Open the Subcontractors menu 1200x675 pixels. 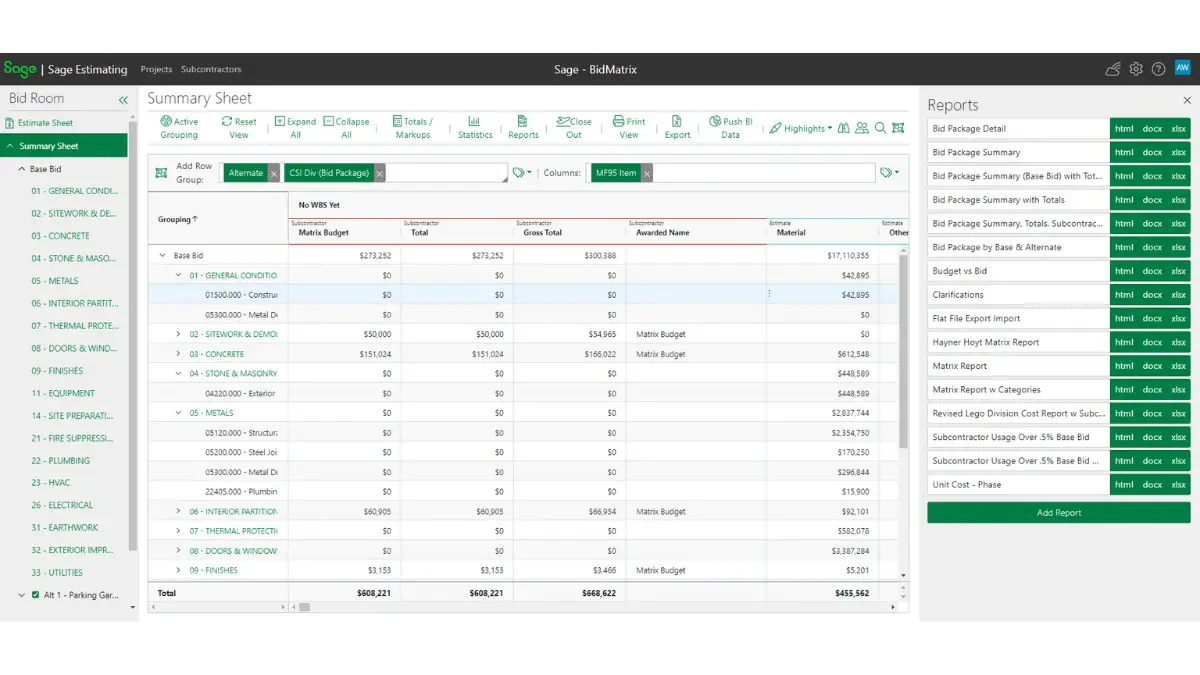click(211, 69)
